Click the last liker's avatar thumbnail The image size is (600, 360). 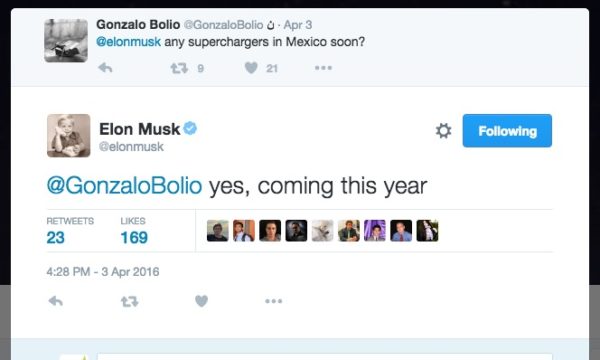pos(427,231)
